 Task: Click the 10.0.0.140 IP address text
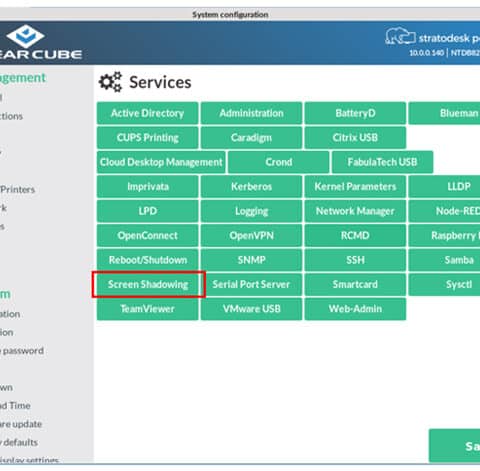(427, 53)
